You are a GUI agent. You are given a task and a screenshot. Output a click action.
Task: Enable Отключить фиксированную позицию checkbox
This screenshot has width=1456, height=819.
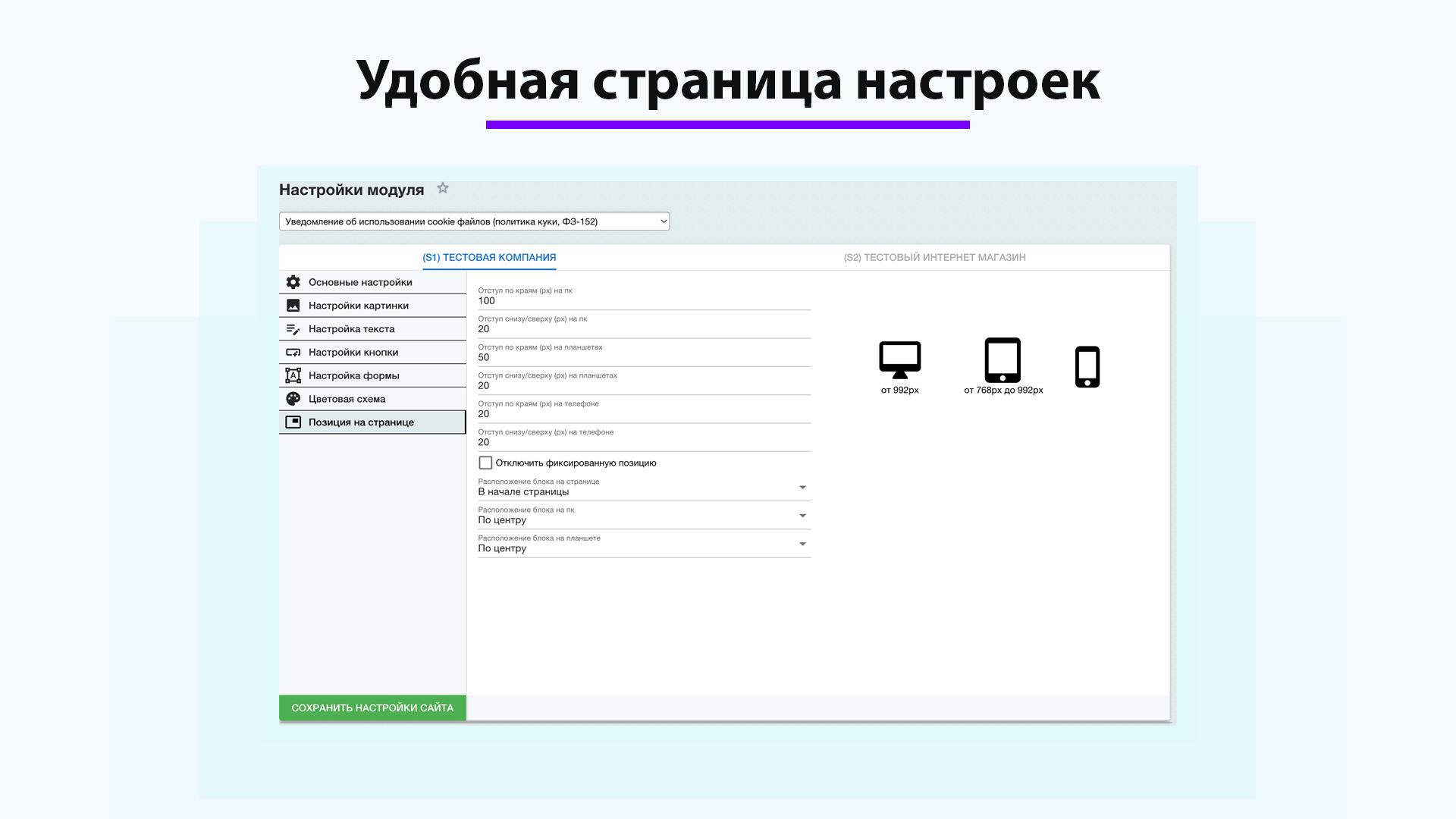click(x=485, y=462)
